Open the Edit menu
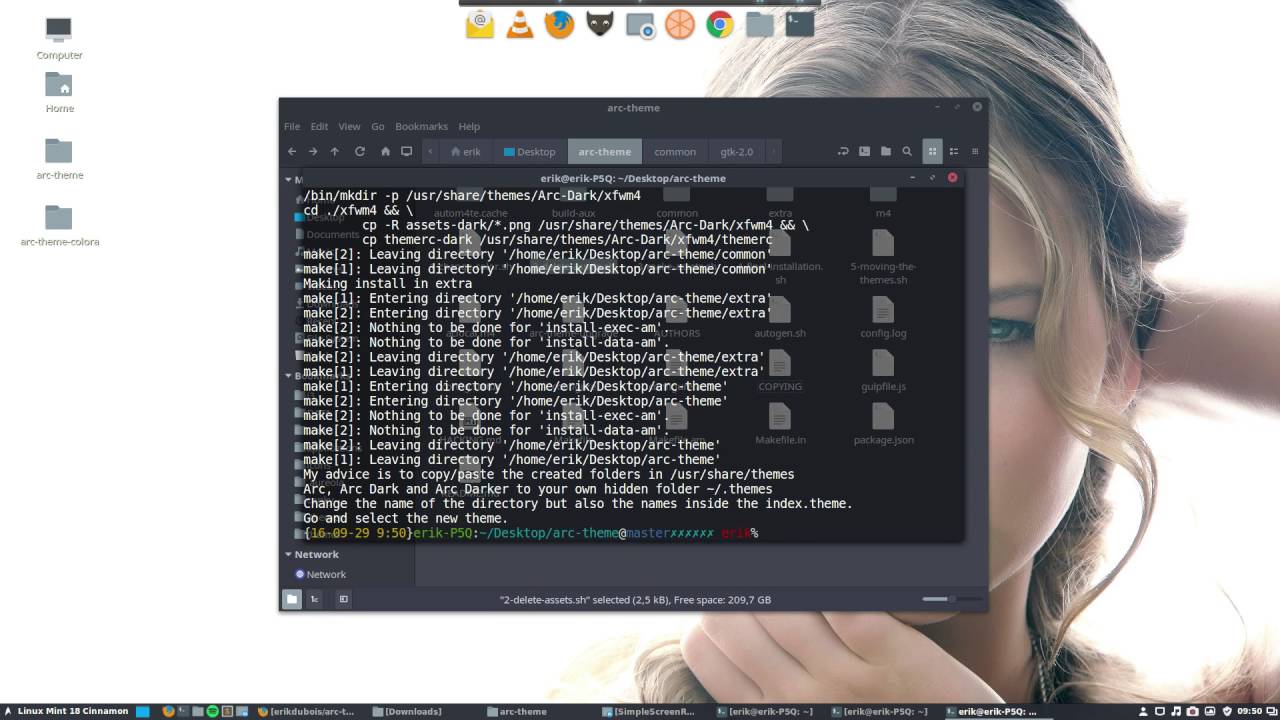Viewport: 1280px width, 720px height. pos(319,127)
